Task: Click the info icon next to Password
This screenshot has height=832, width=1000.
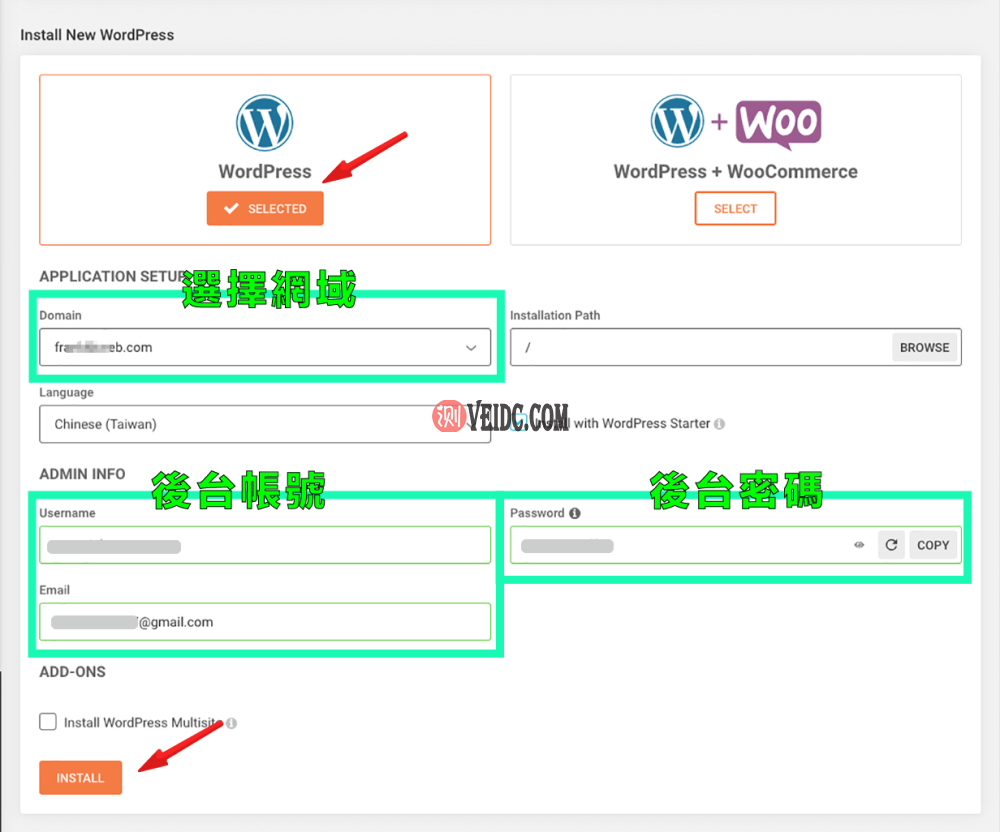Action: click(573, 514)
